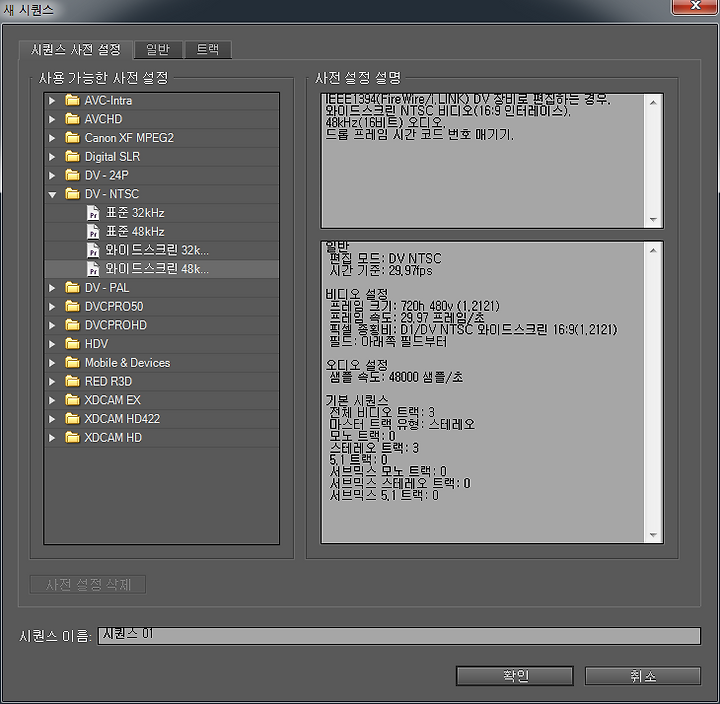Select the RED R3D label
The width and height of the screenshot is (720, 704).
(108, 382)
